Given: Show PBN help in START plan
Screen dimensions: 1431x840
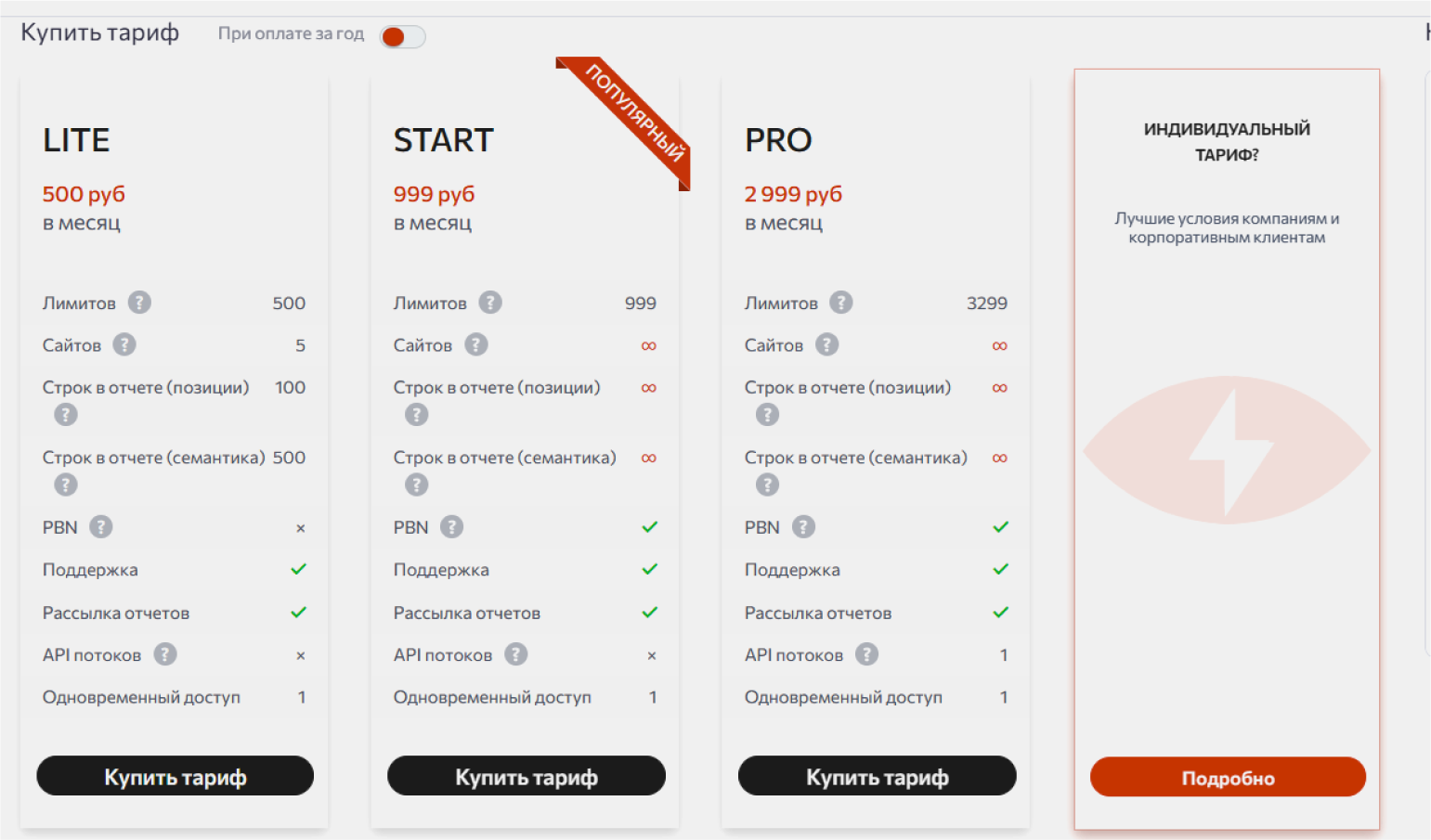Looking at the screenshot, I should click(x=452, y=527).
